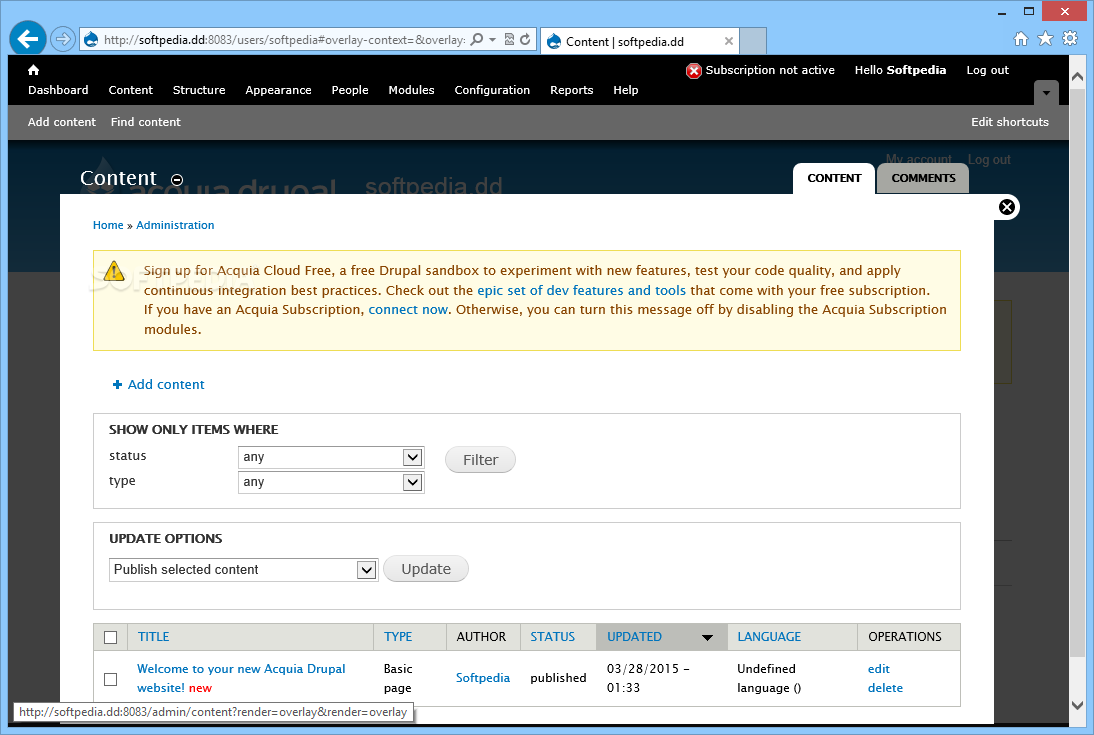Open a new browser tab
Screen dimensions: 1094x735
[753, 41]
